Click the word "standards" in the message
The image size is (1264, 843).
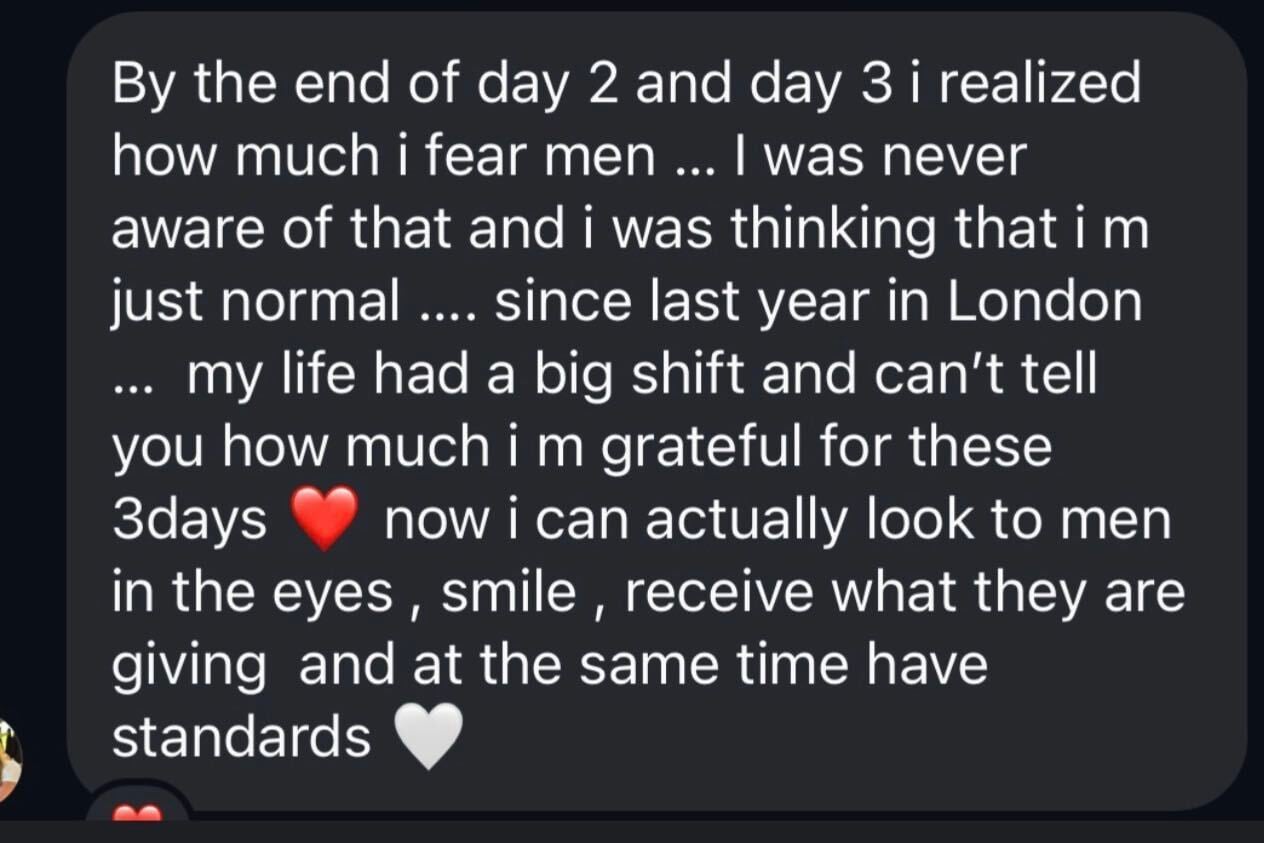coord(241,737)
